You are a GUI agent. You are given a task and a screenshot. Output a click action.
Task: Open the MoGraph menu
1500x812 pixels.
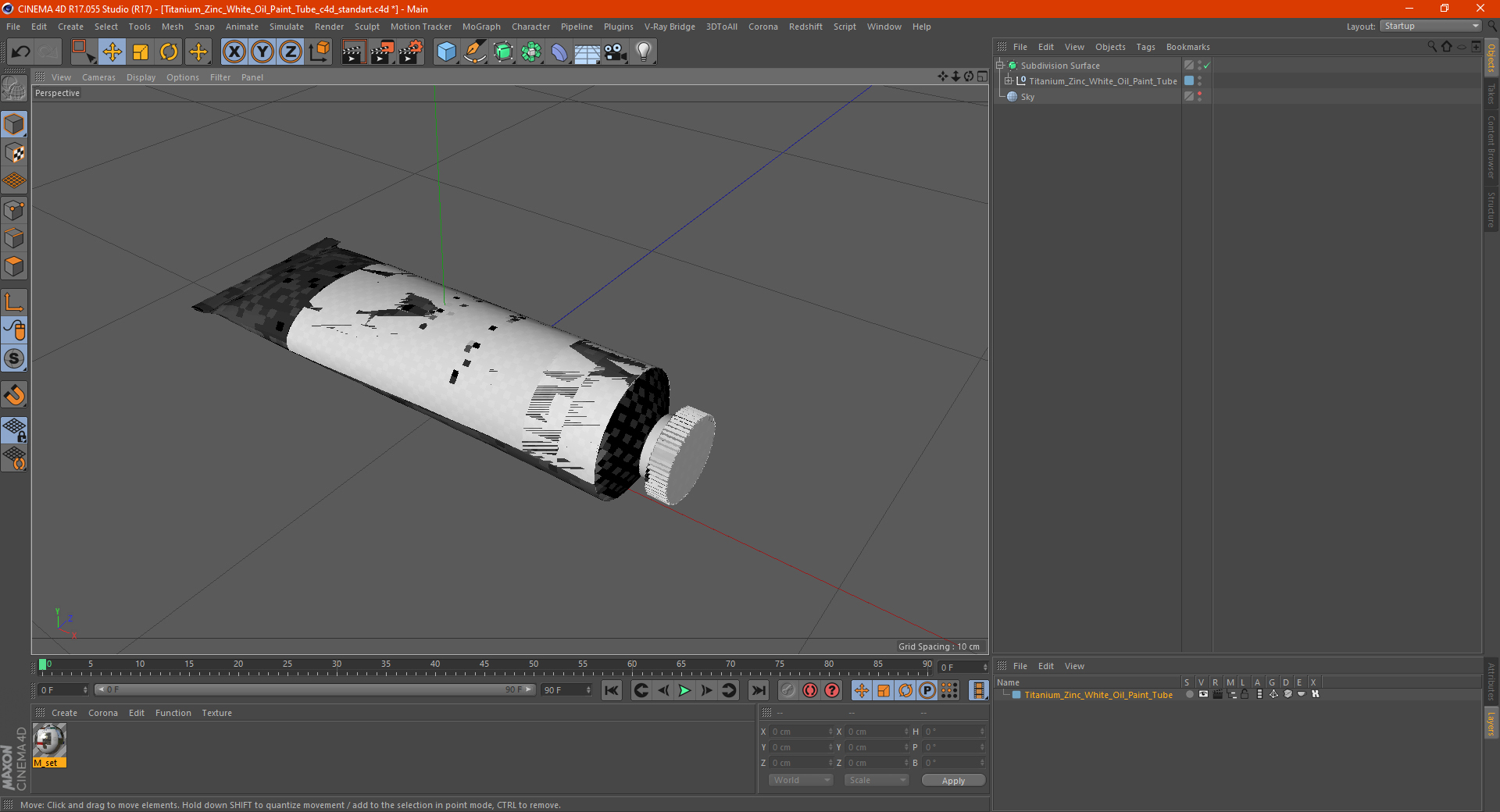(481, 27)
